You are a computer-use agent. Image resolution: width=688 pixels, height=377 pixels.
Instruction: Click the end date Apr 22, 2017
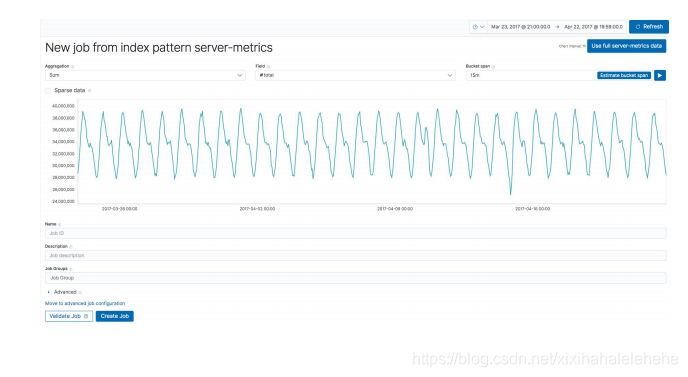pyautogui.click(x=593, y=27)
